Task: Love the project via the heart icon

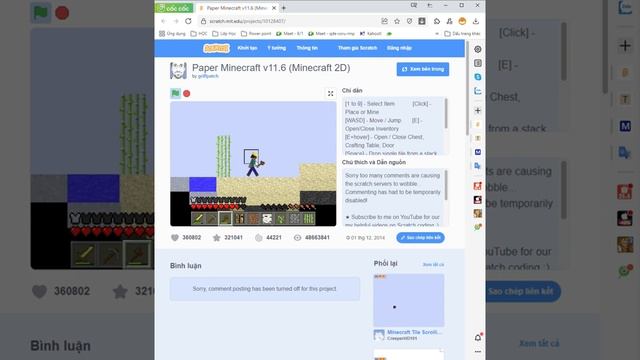Action: 175,238
